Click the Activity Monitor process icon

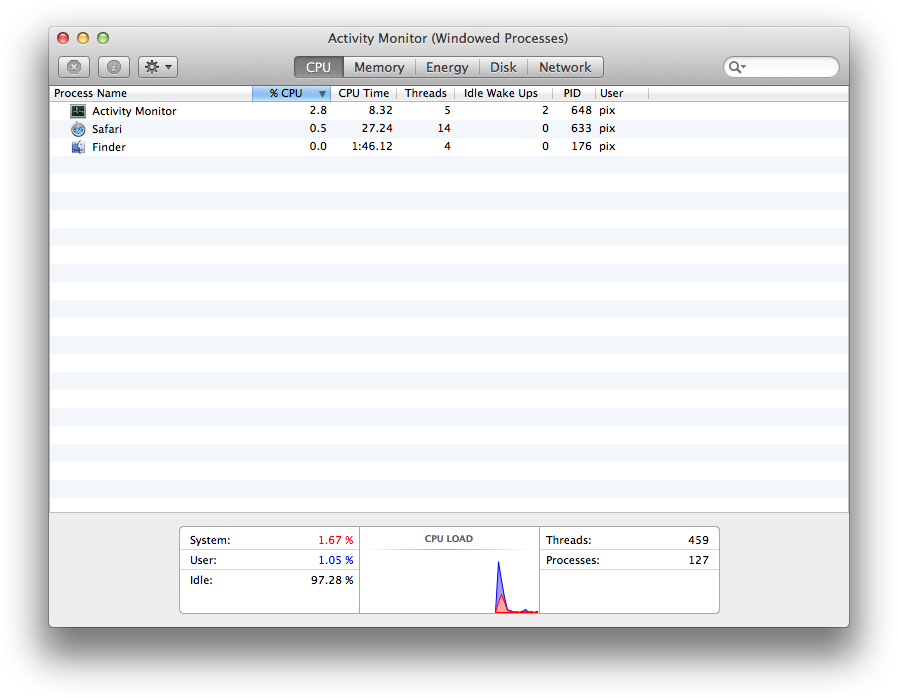pyautogui.click(x=78, y=111)
